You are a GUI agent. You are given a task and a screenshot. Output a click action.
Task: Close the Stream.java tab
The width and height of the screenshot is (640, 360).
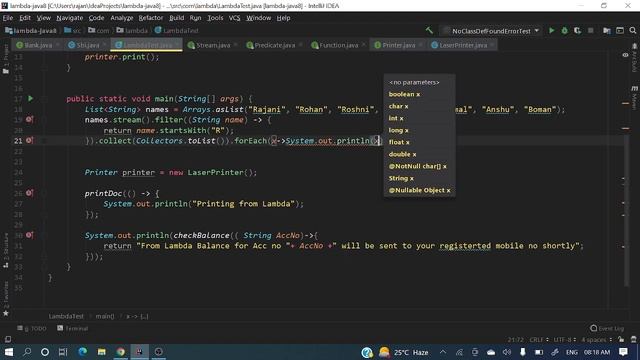point(236,45)
